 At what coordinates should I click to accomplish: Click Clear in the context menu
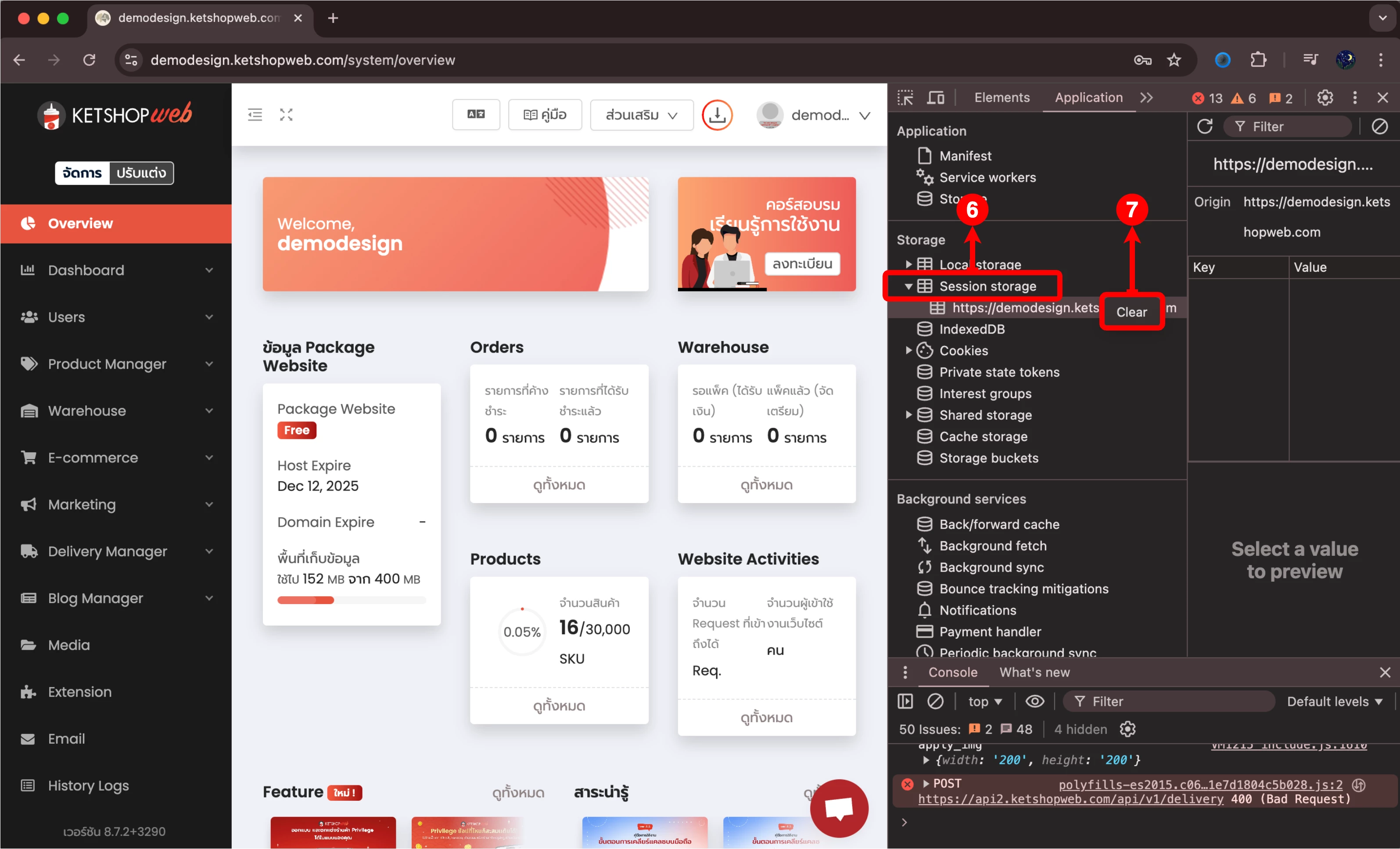[x=1131, y=312]
